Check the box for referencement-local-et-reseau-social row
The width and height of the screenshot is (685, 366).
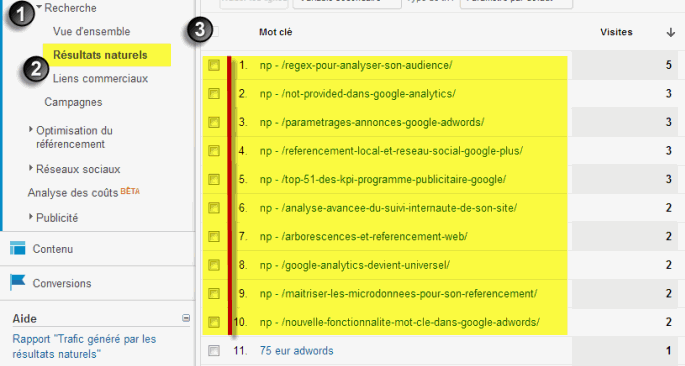click(214, 151)
